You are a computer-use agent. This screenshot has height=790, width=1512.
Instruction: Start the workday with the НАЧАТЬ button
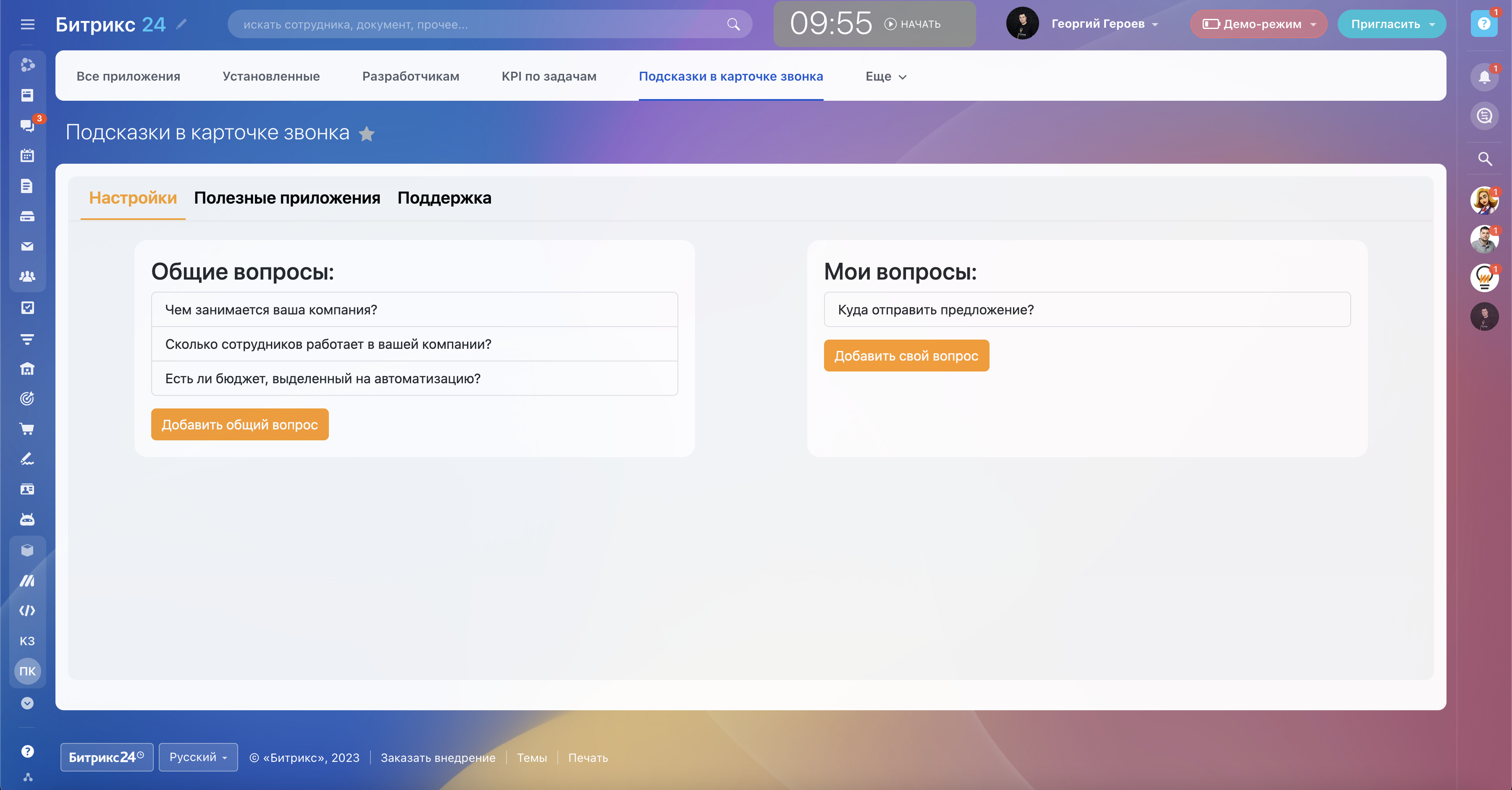tap(913, 24)
